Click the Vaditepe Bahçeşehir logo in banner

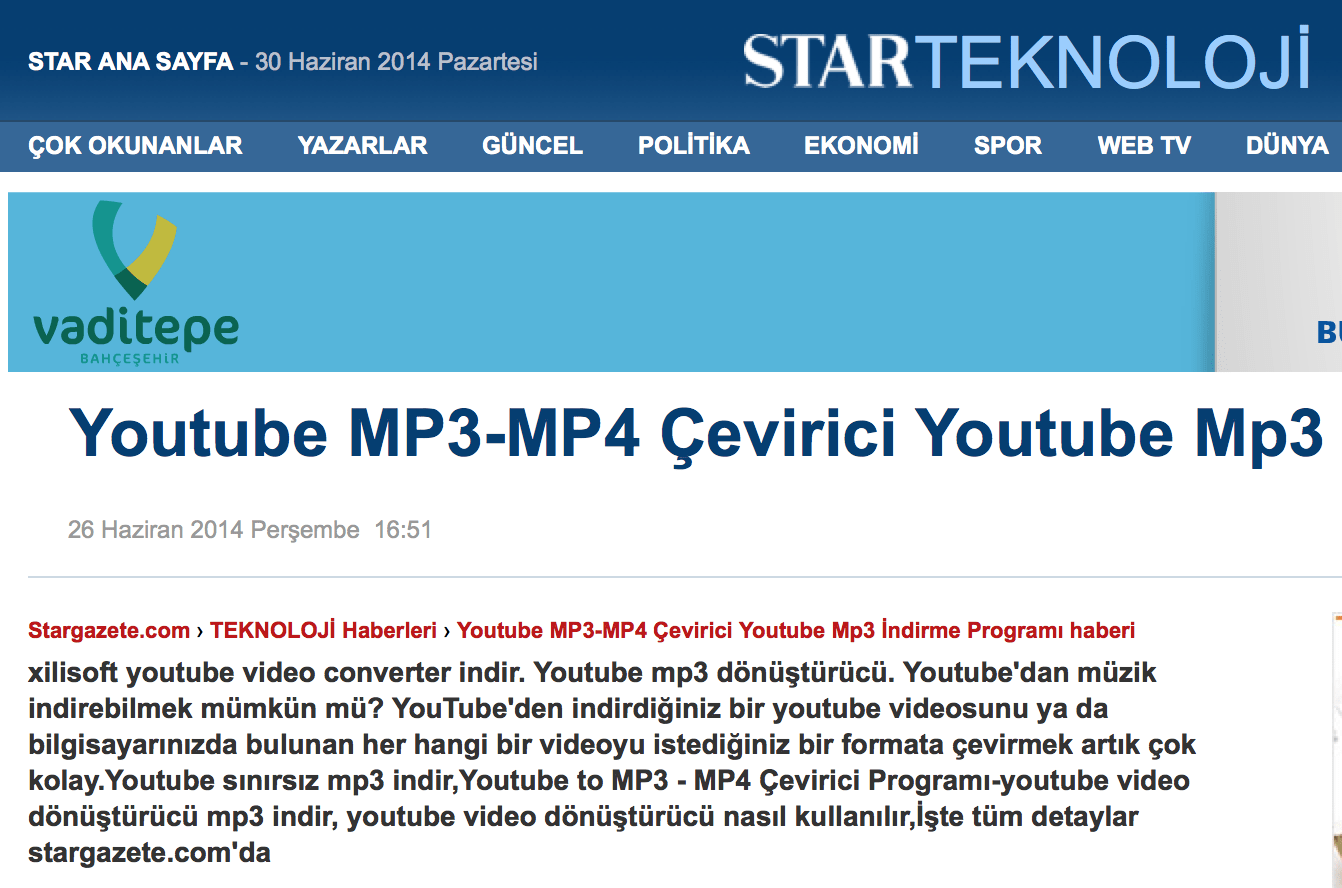[x=136, y=283]
